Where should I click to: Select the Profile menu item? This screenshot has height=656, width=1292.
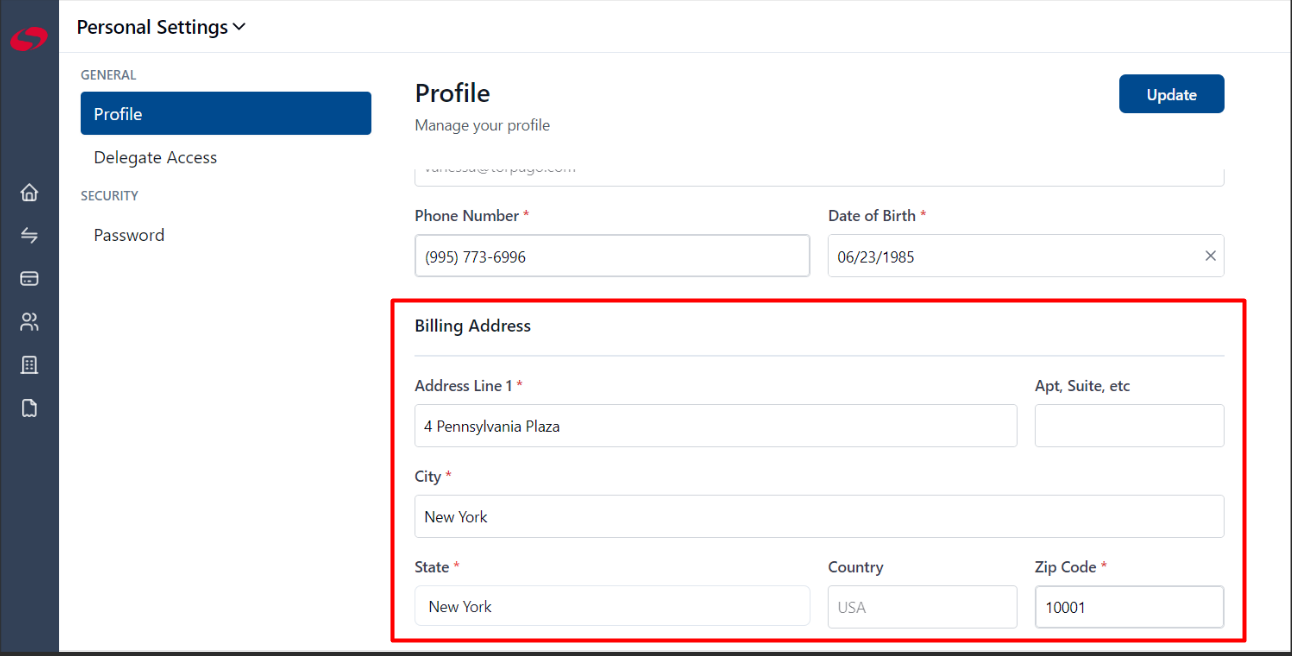(226, 114)
